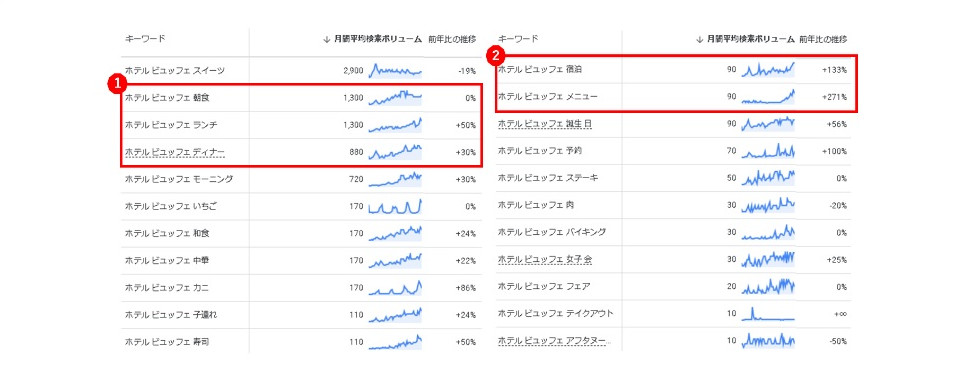This screenshot has width=976, height=385.
Task: Select keyword ホテル ビュッフェ 誕生日
Action: coord(545,124)
